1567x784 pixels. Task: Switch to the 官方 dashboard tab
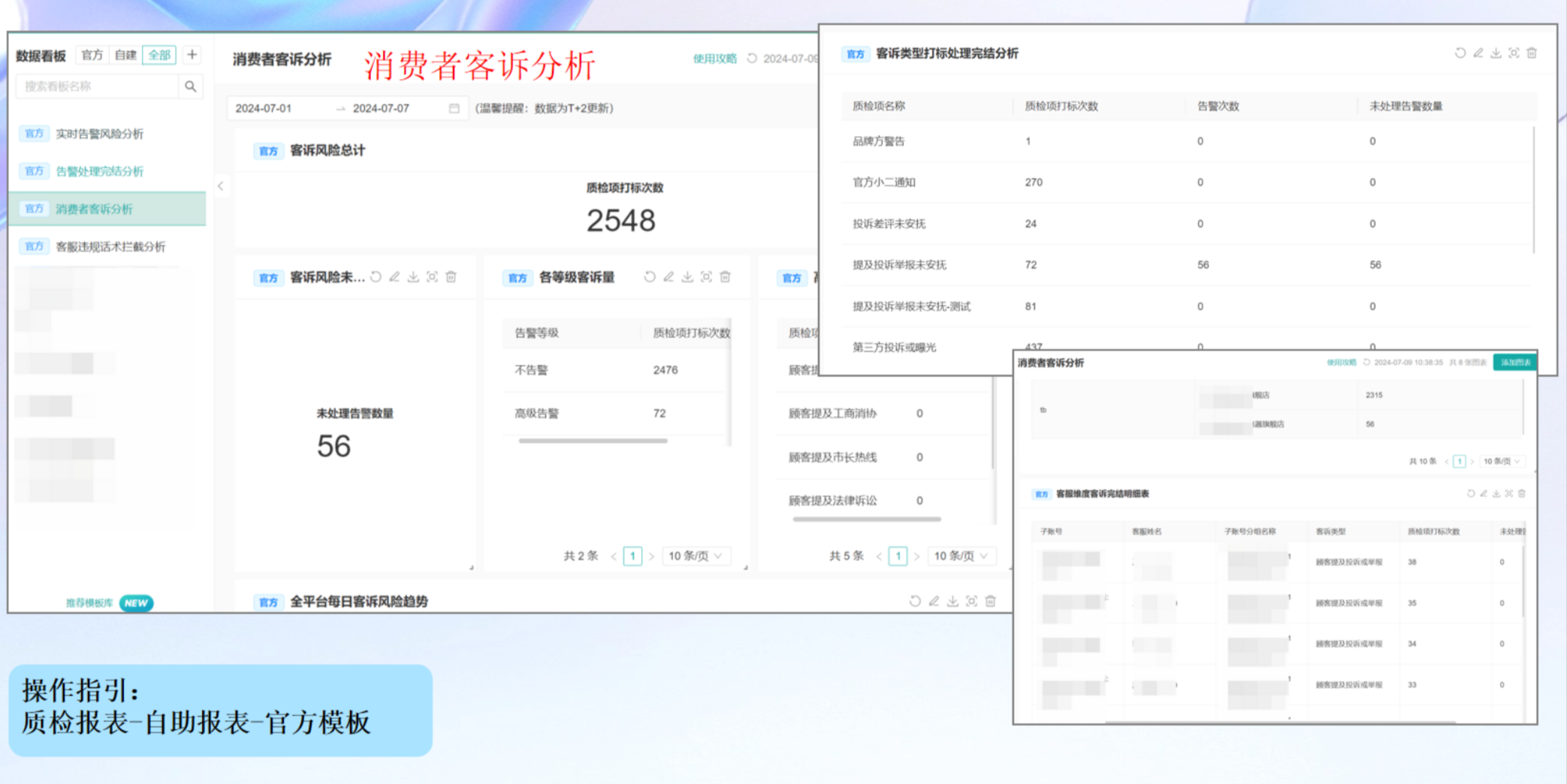pos(92,55)
